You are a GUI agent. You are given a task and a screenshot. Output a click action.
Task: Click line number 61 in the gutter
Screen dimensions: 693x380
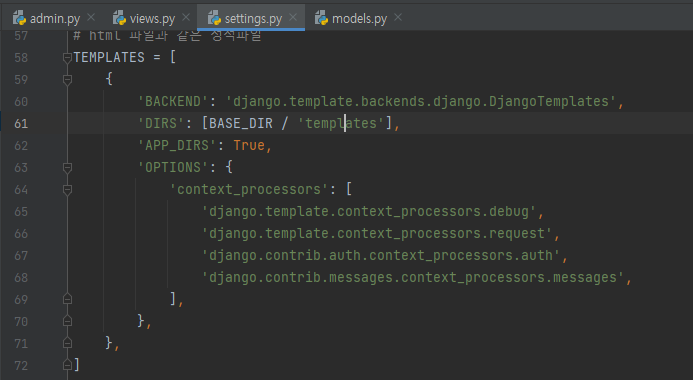(x=21, y=123)
